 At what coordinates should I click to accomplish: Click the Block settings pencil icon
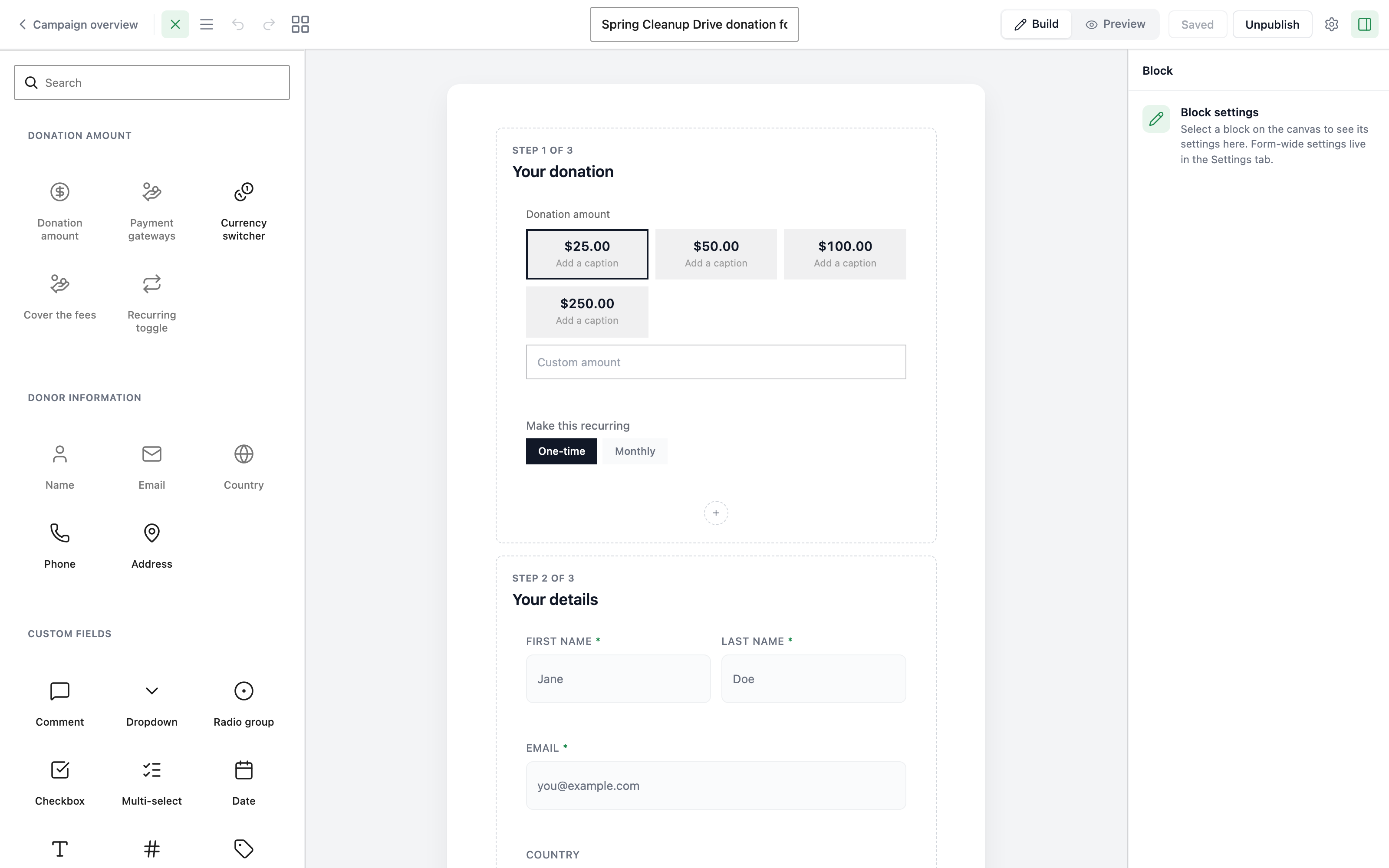(1156, 119)
